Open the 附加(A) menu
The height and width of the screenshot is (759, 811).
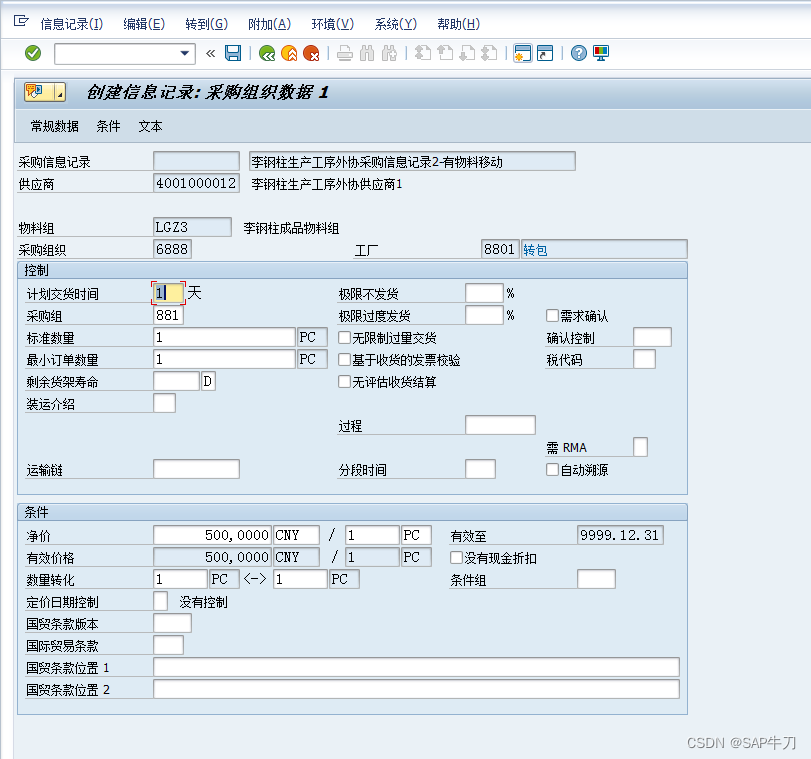269,24
